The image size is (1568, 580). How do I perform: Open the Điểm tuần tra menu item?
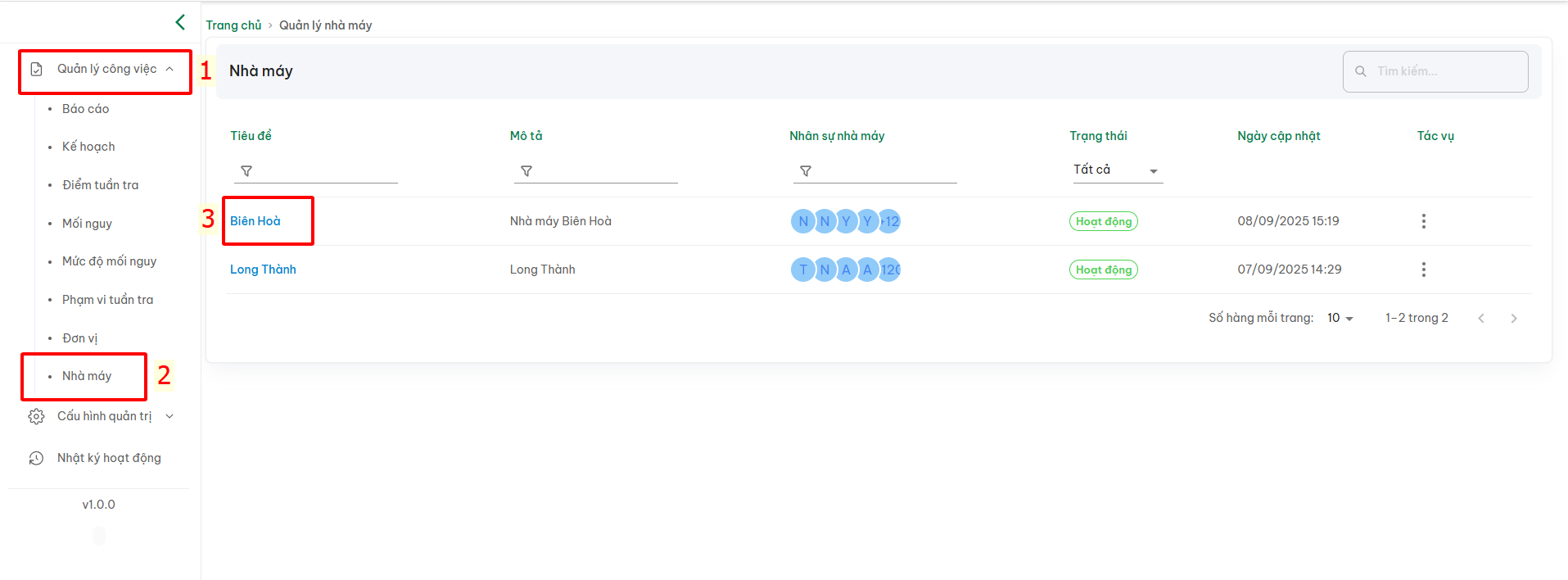[100, 185]
